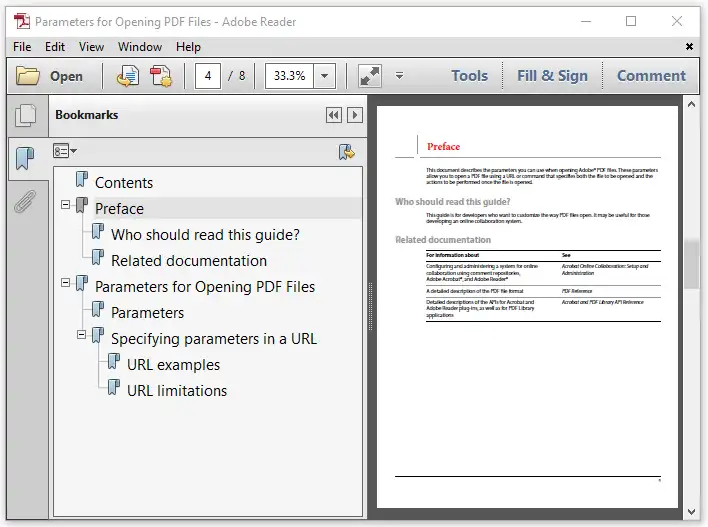Select Specifying parameters in a URL bookmark

[x=214, y=339]
